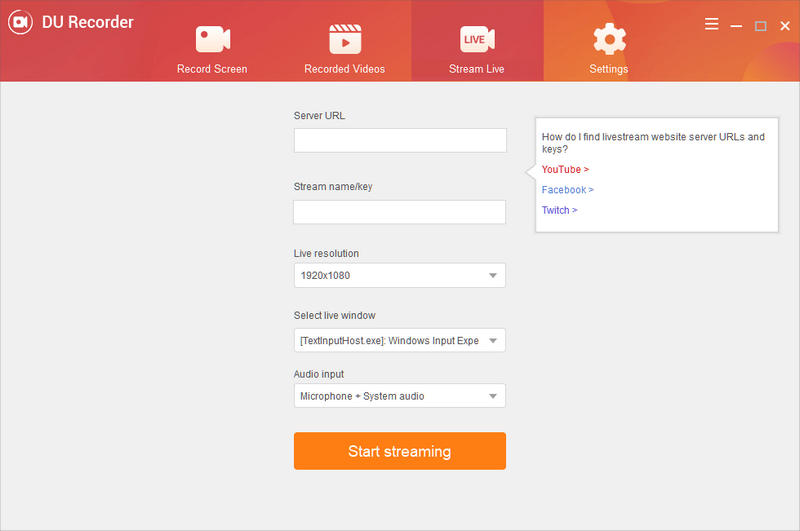The image size is (800, 531).
Task: Close the DU Recorder window
Action: click(785, 26)
